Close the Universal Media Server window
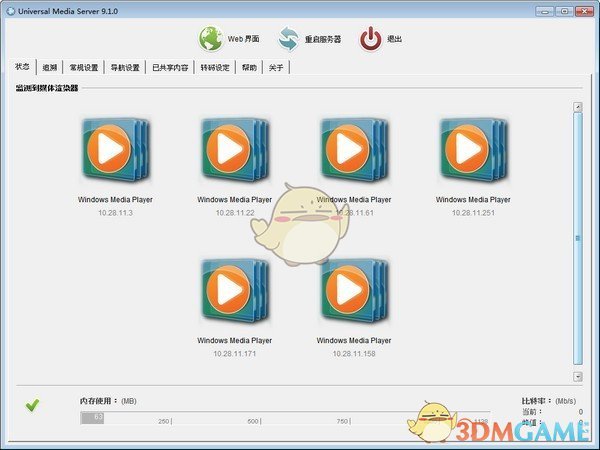 pyautogui.click(x=584, y=11)
